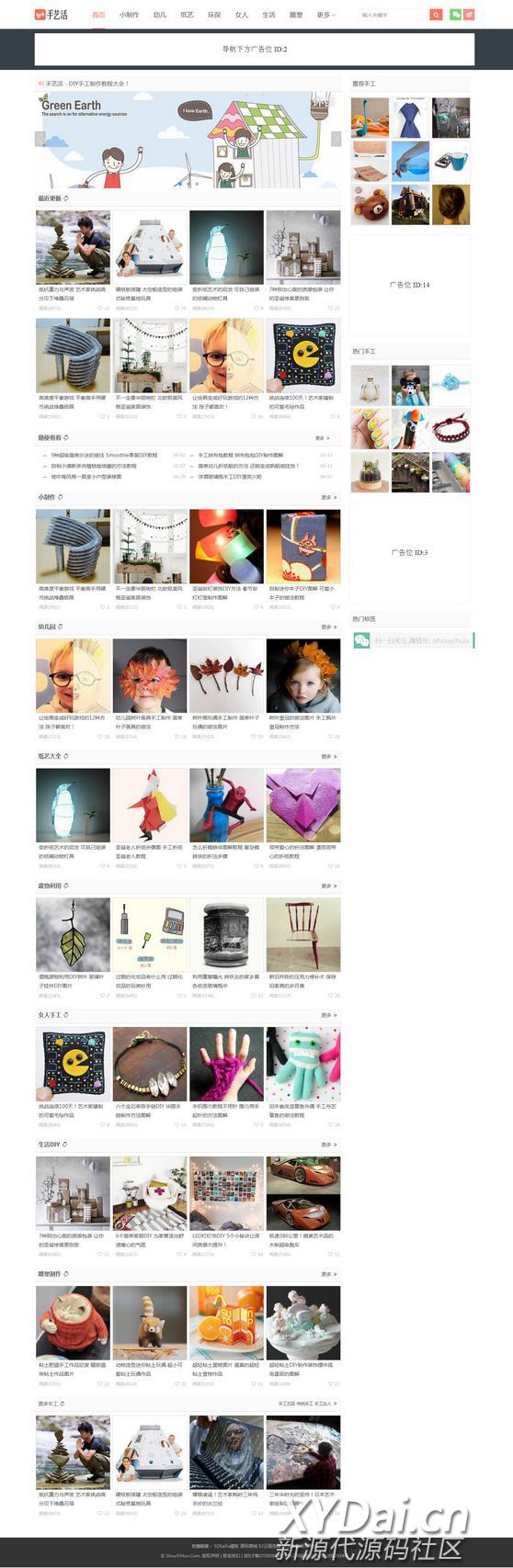Advance to the next banner slide

tap(336, 139)
